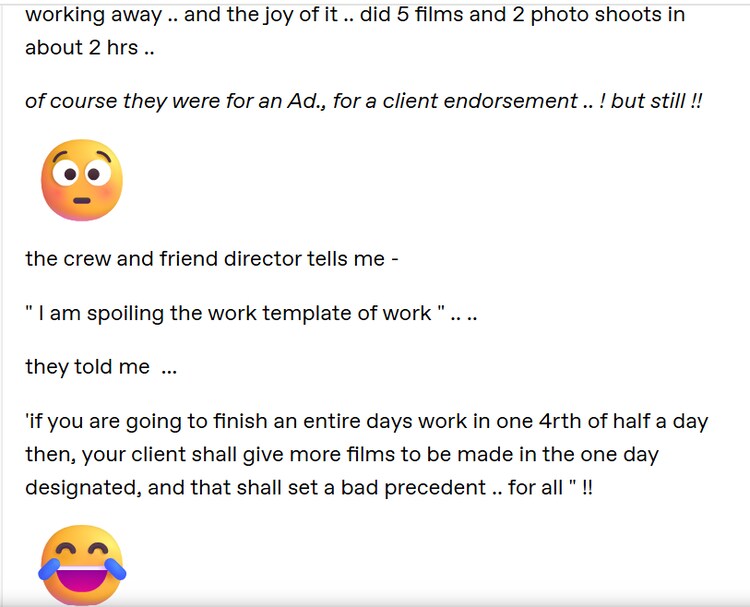Click the italic sentence about the Ad
Viewport: 750px width, 607px height.
pyautogui.click(x=364, y=101)
